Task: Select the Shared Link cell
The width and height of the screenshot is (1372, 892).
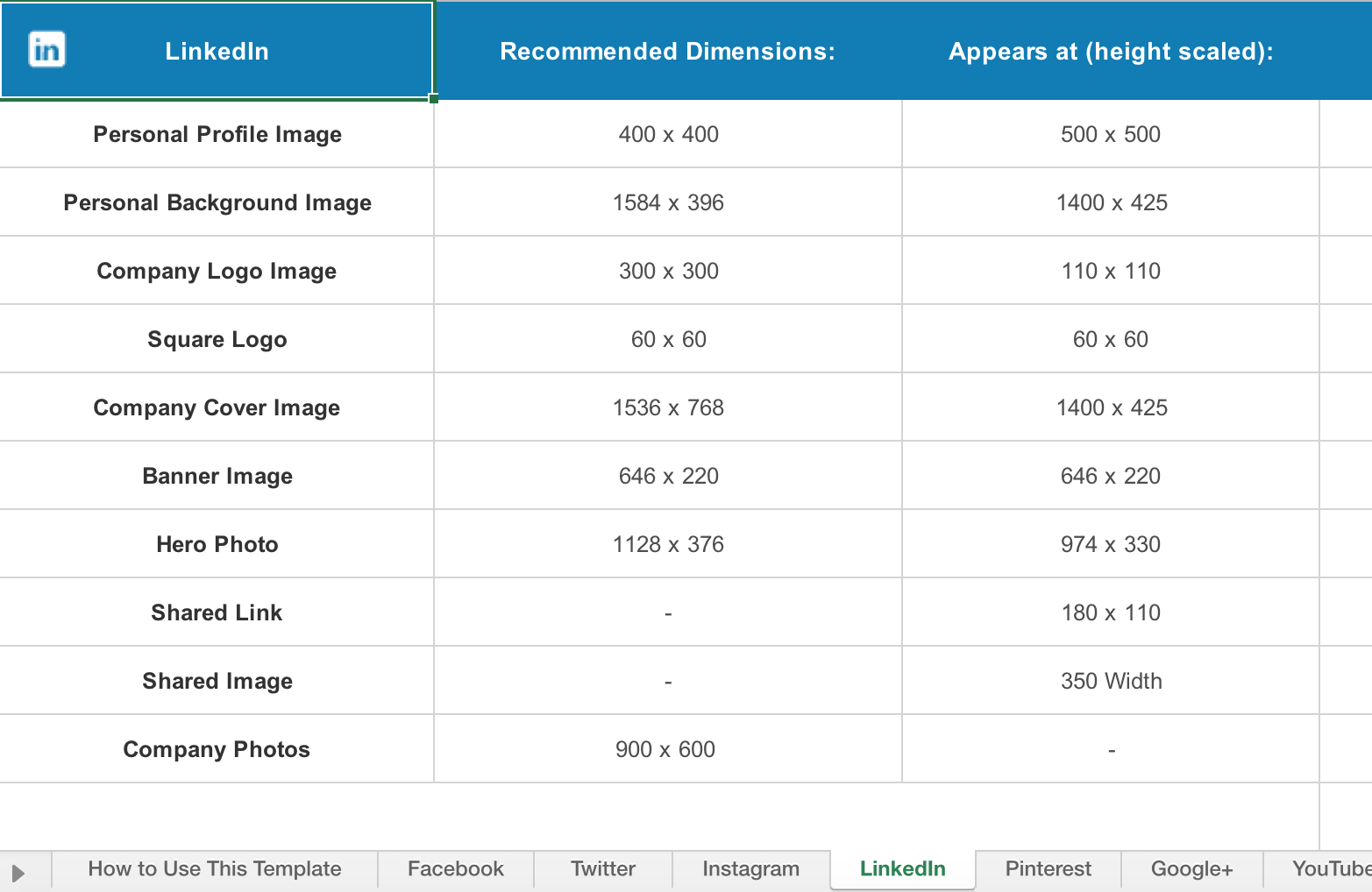Action: click(217, 612)
